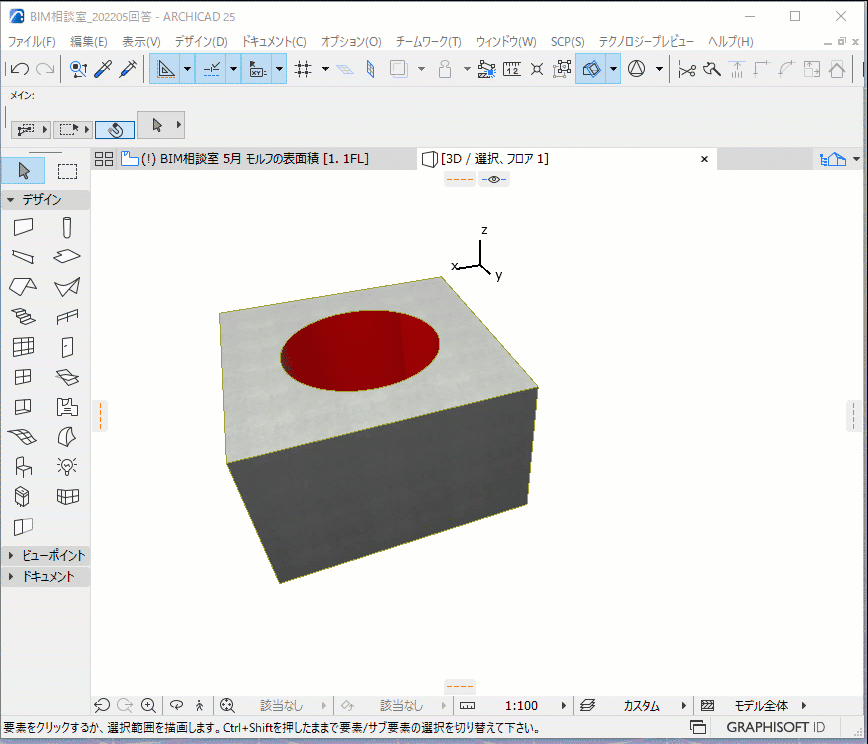Toggle the Snap Guides button
Image resolution: width=868 pixels, height=744 pixels.
click(x=212, y=69)
